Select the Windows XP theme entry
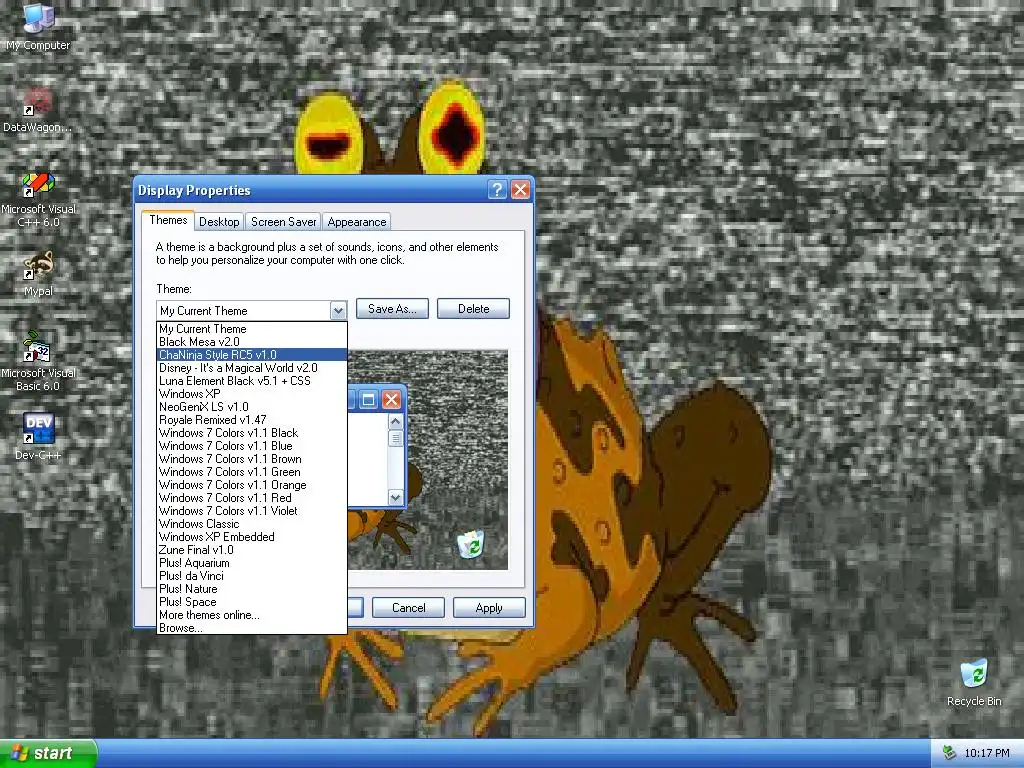 pyautogui.click(x=251, y=394)
